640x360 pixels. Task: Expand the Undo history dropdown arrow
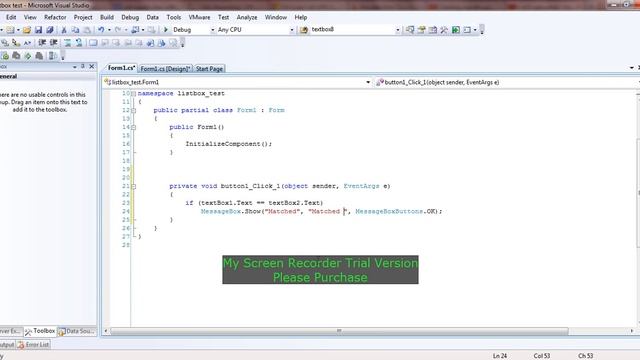coord(109,30)
